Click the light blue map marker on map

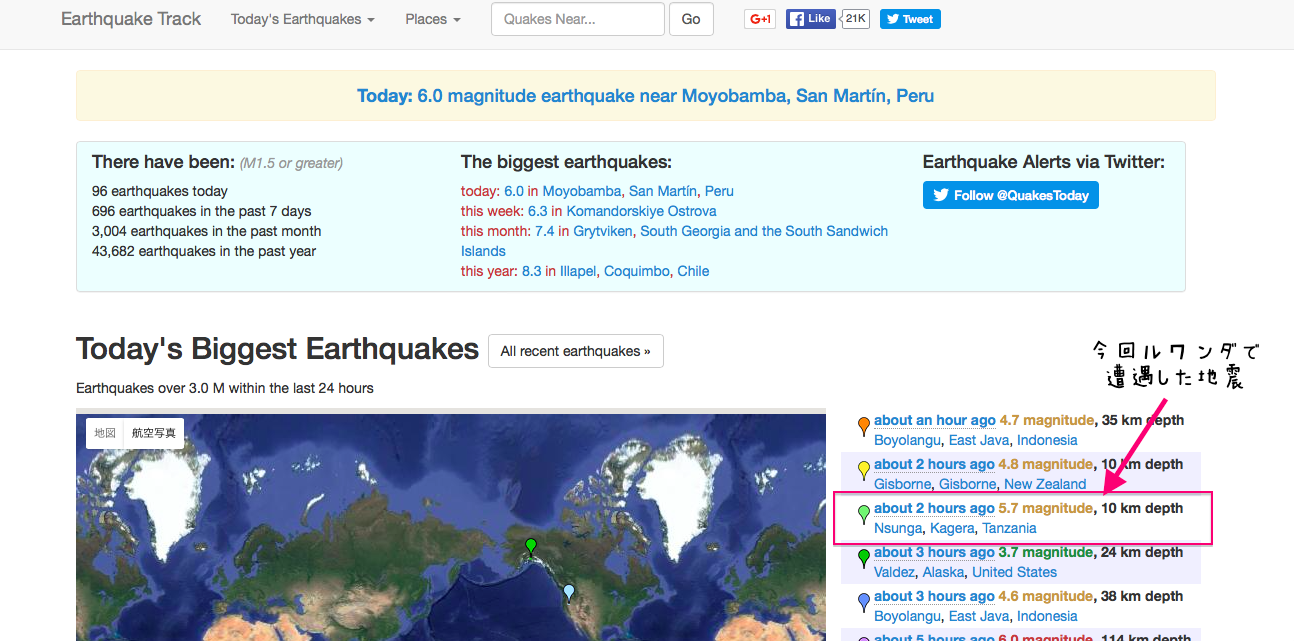[569, 591]
